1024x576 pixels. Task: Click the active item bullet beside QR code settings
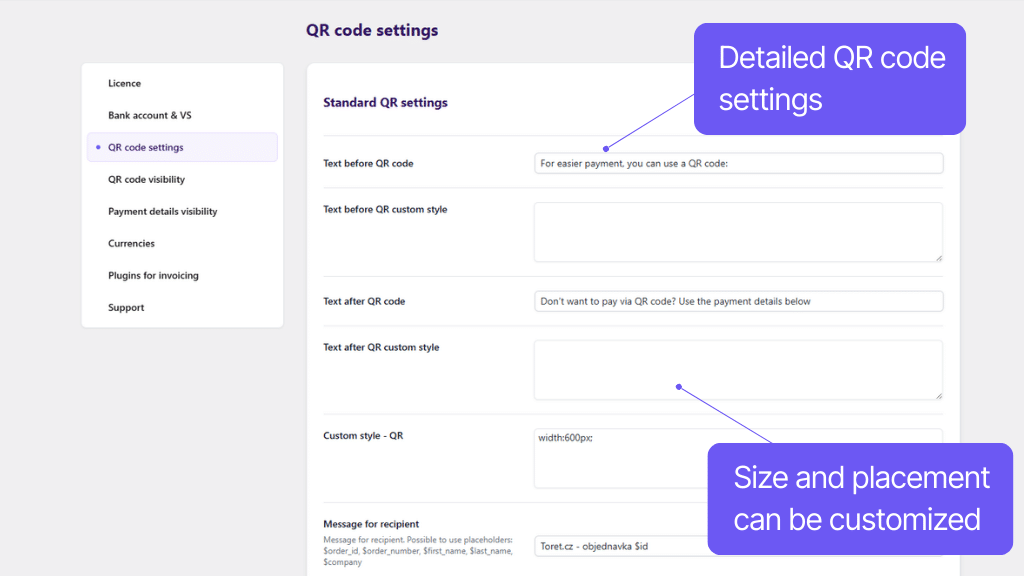coord(98,147)
